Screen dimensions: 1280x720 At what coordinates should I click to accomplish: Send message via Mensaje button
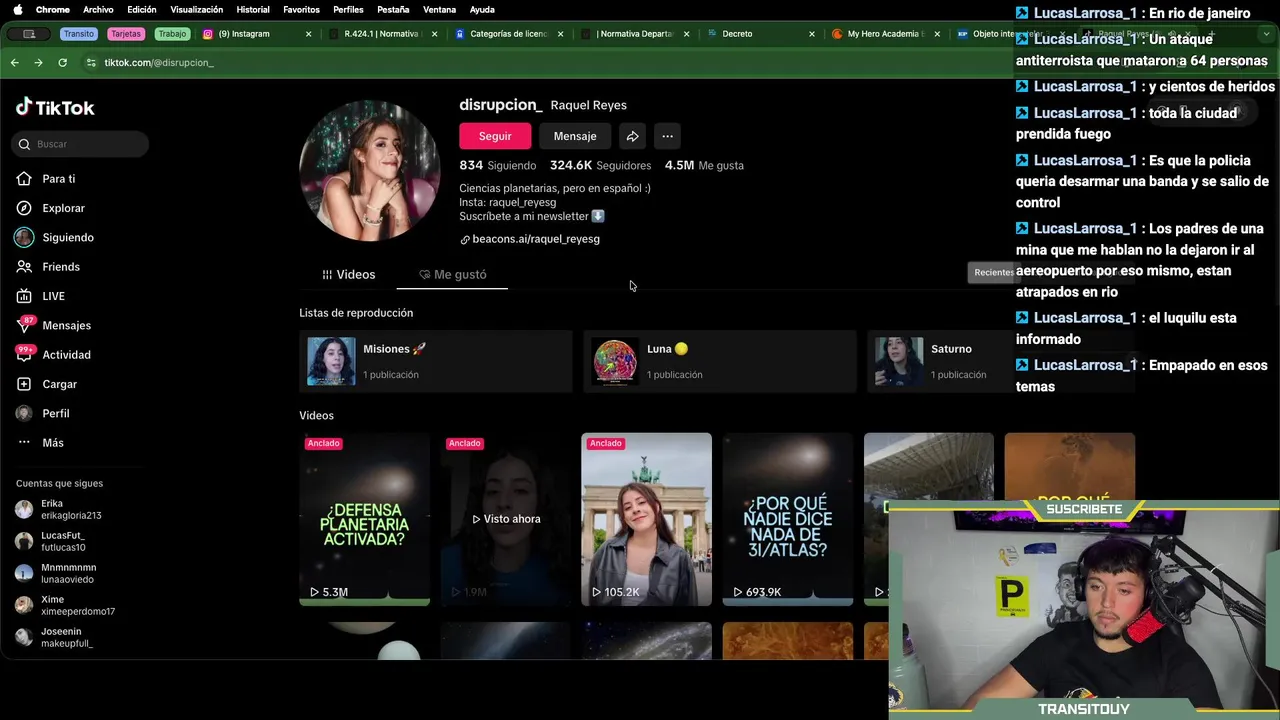click(x=575, y=136)
